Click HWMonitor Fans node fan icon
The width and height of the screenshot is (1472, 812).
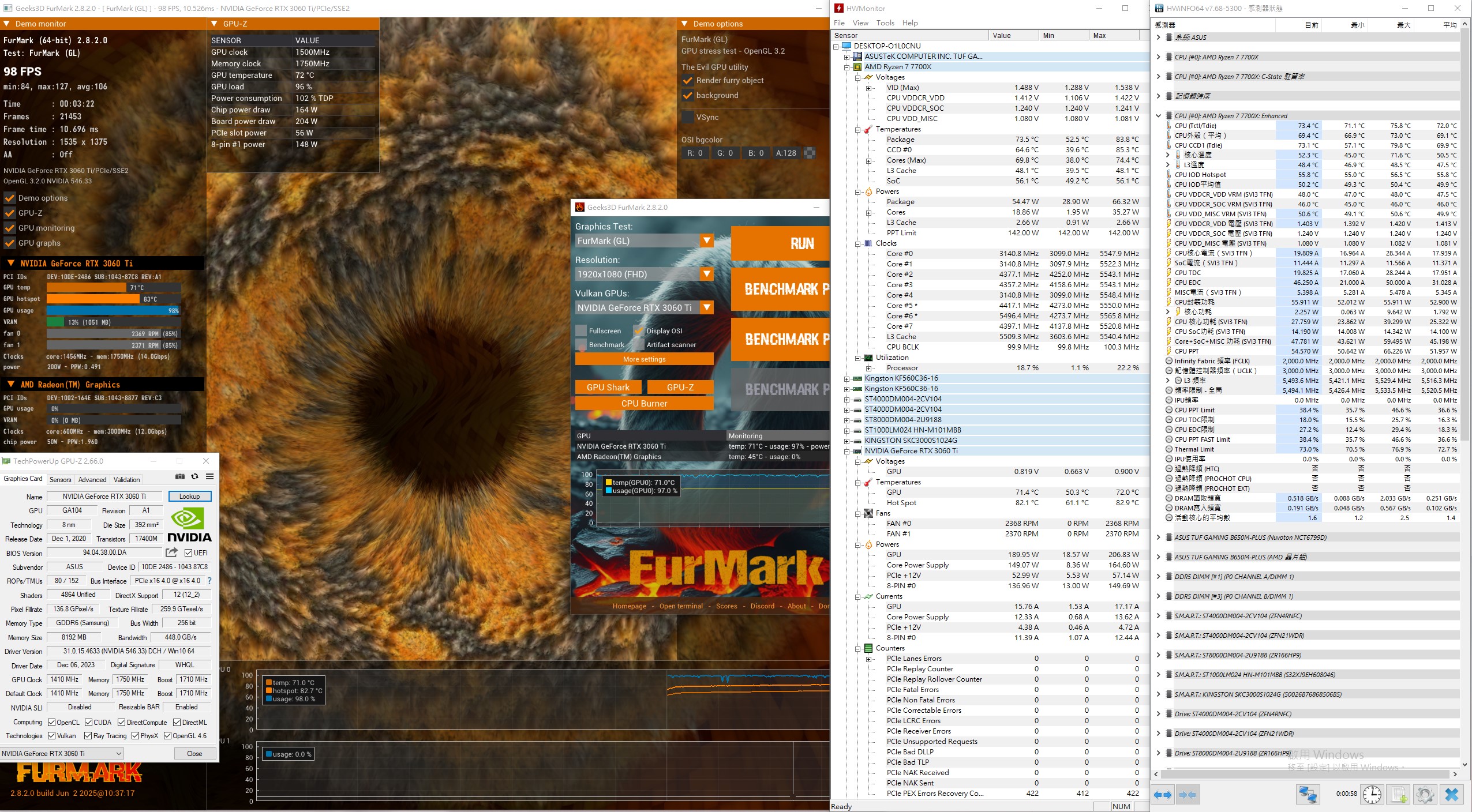868,513
